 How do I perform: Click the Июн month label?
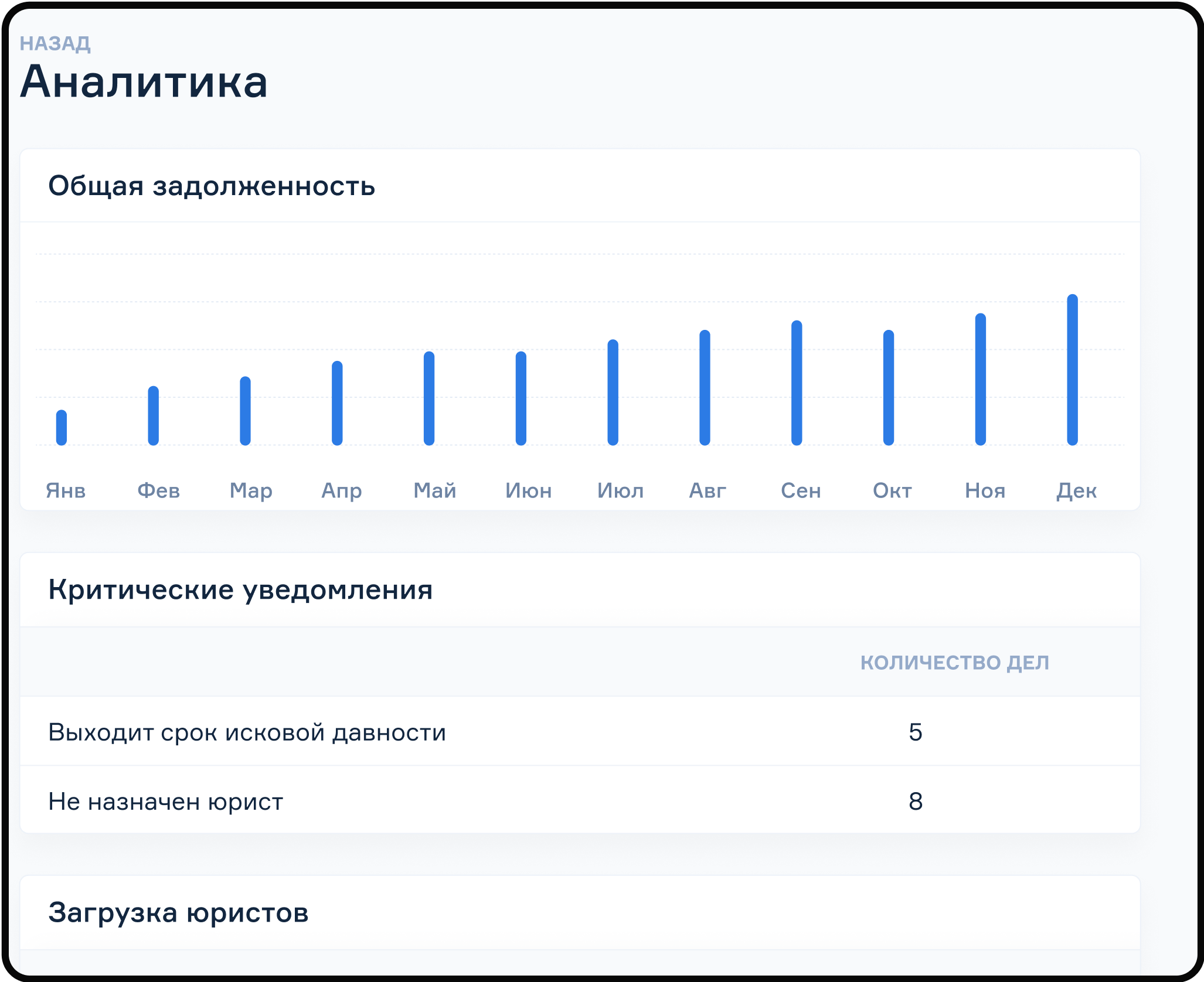[529, 490]
